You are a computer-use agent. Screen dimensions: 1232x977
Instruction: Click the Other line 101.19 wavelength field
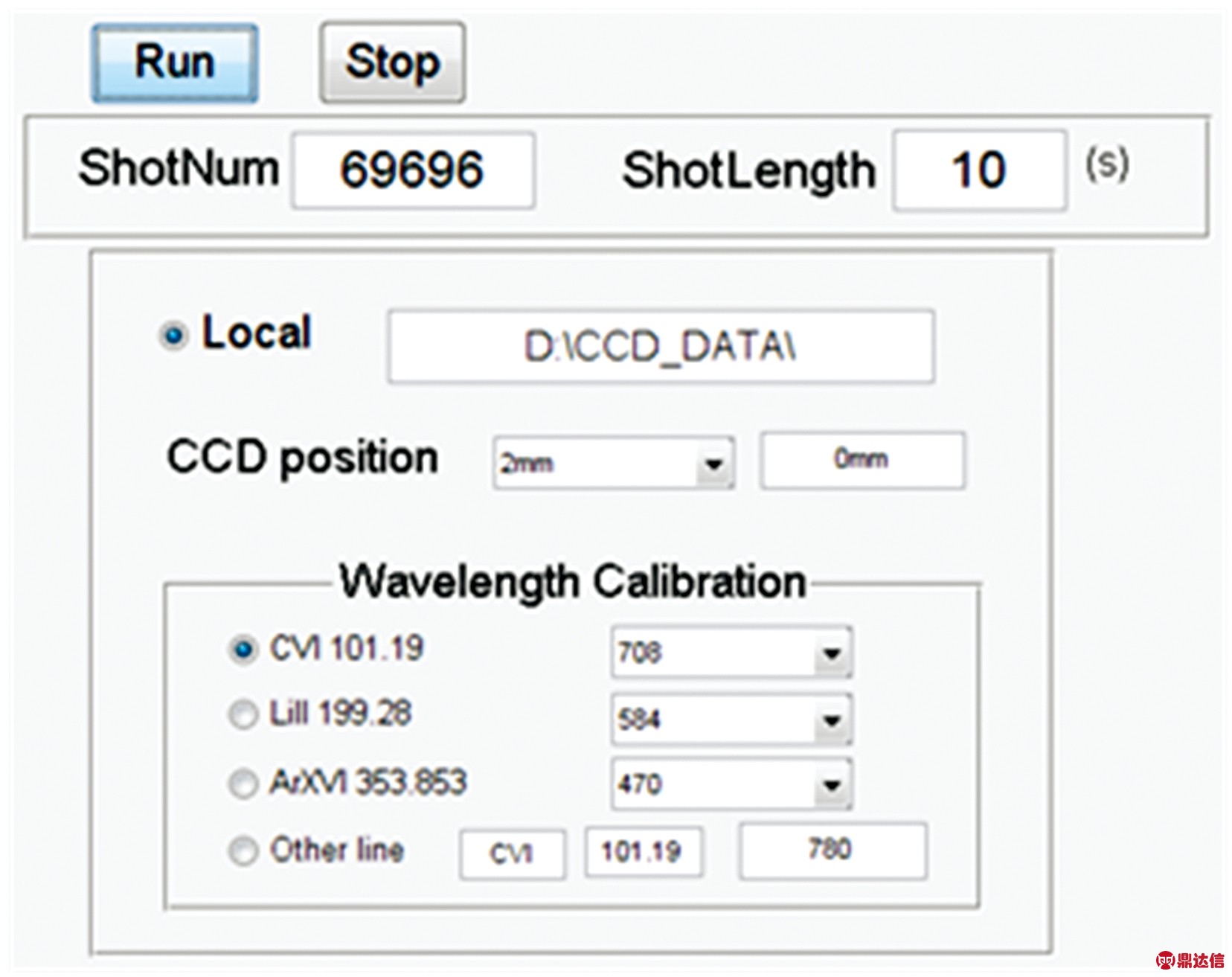tap(644, 852)
